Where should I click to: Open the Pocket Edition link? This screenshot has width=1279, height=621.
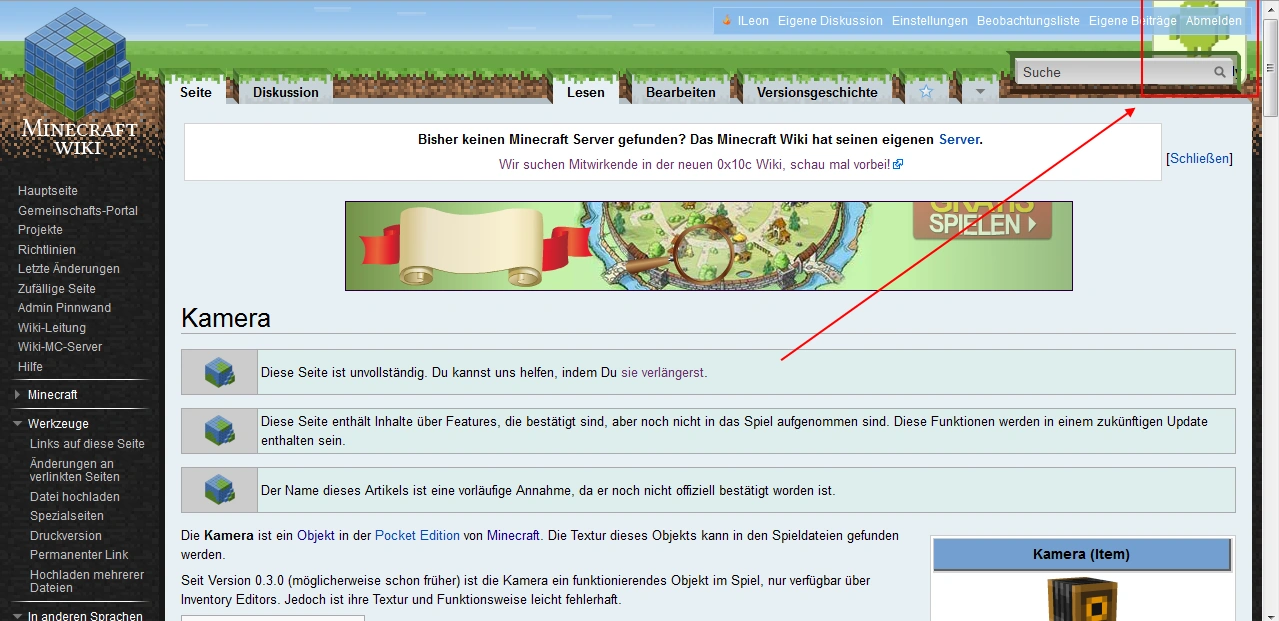click(418, 536)
